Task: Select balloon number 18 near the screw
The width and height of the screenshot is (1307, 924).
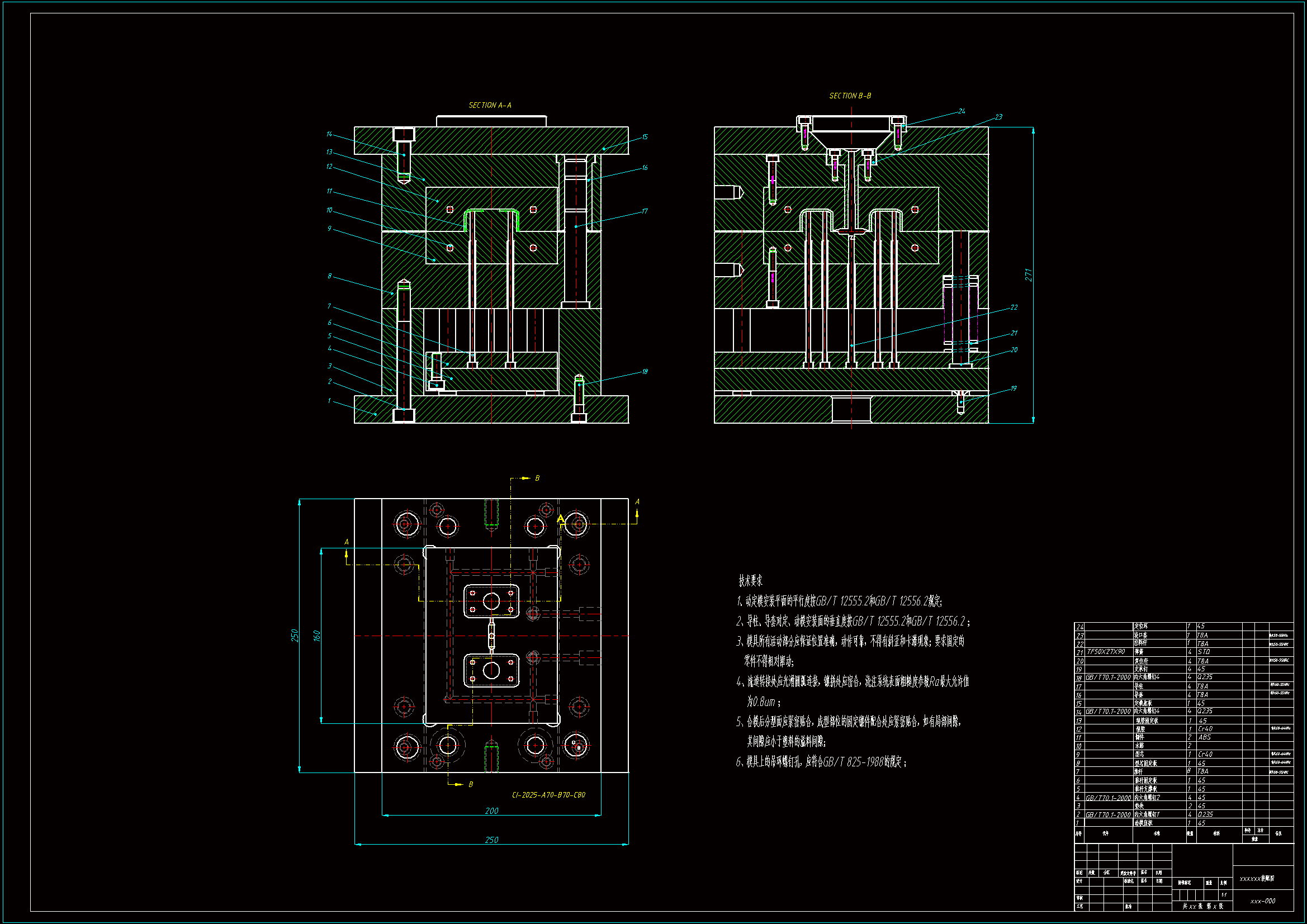Action: click(645, 372)
